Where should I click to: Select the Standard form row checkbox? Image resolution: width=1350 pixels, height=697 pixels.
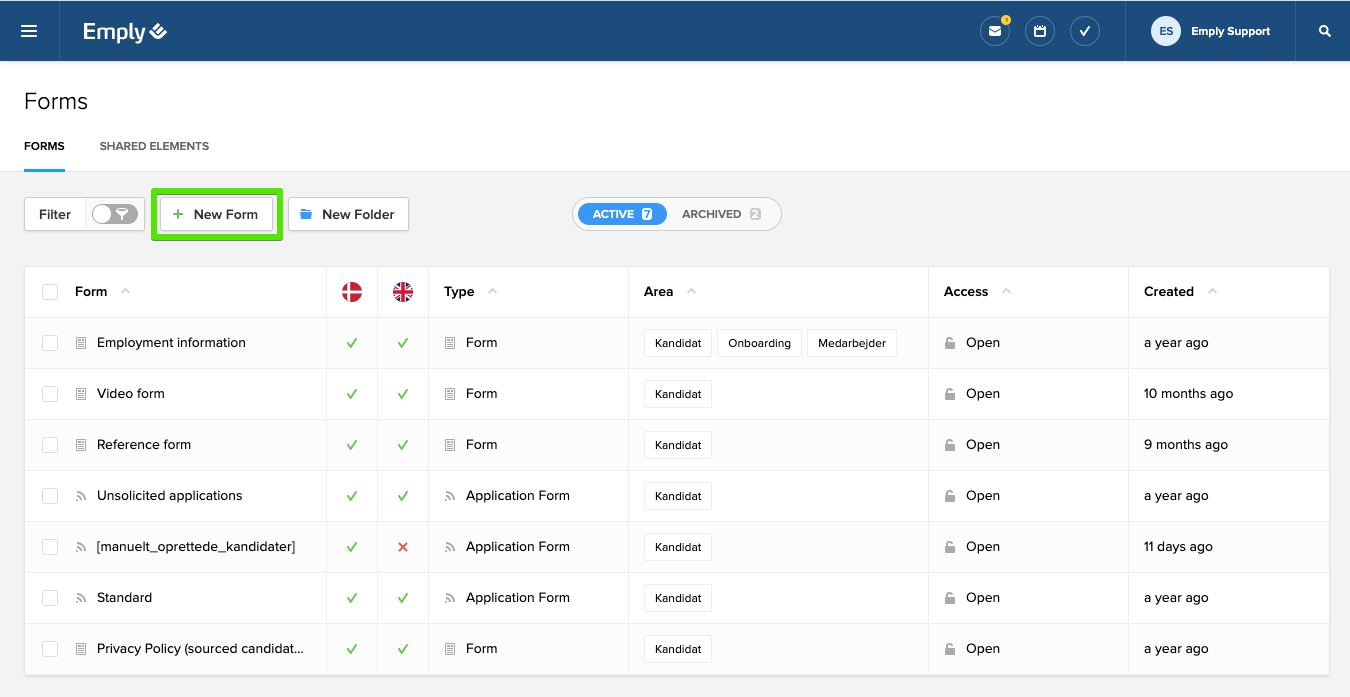(50, 598)
